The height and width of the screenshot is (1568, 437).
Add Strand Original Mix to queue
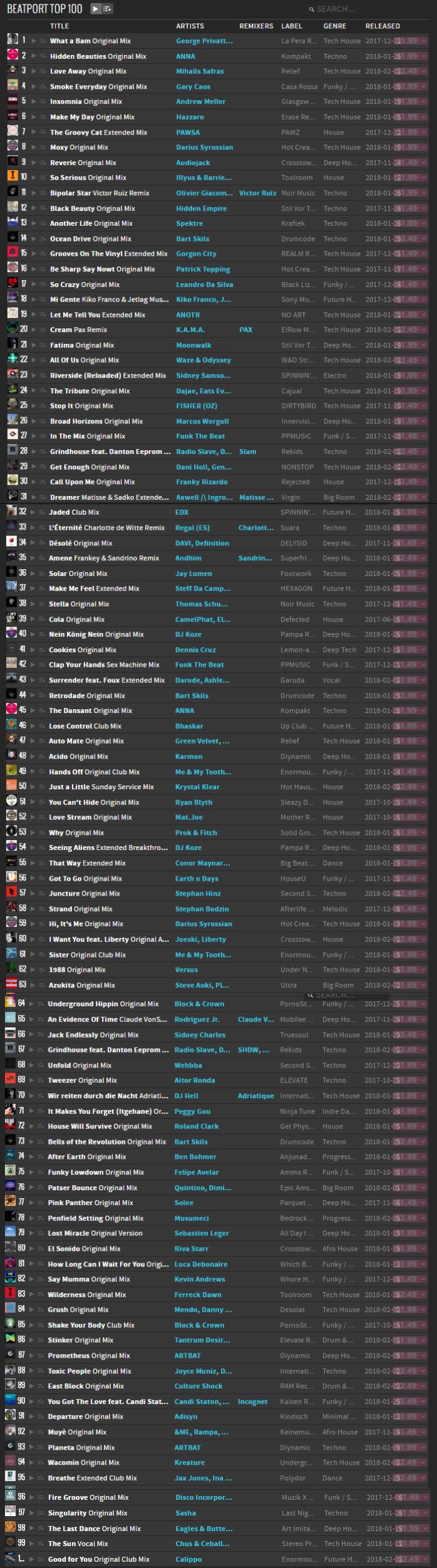[x=41, y=909]
